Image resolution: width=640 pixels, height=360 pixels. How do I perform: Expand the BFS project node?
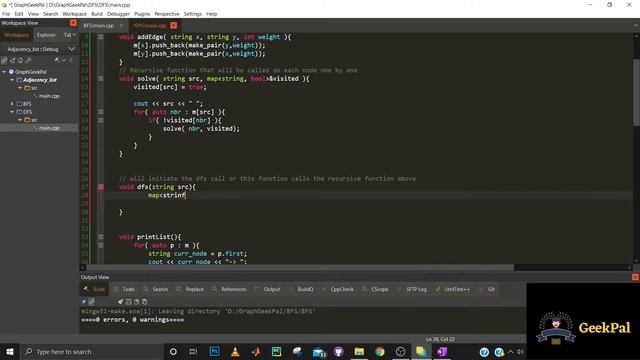coord(12,104)
